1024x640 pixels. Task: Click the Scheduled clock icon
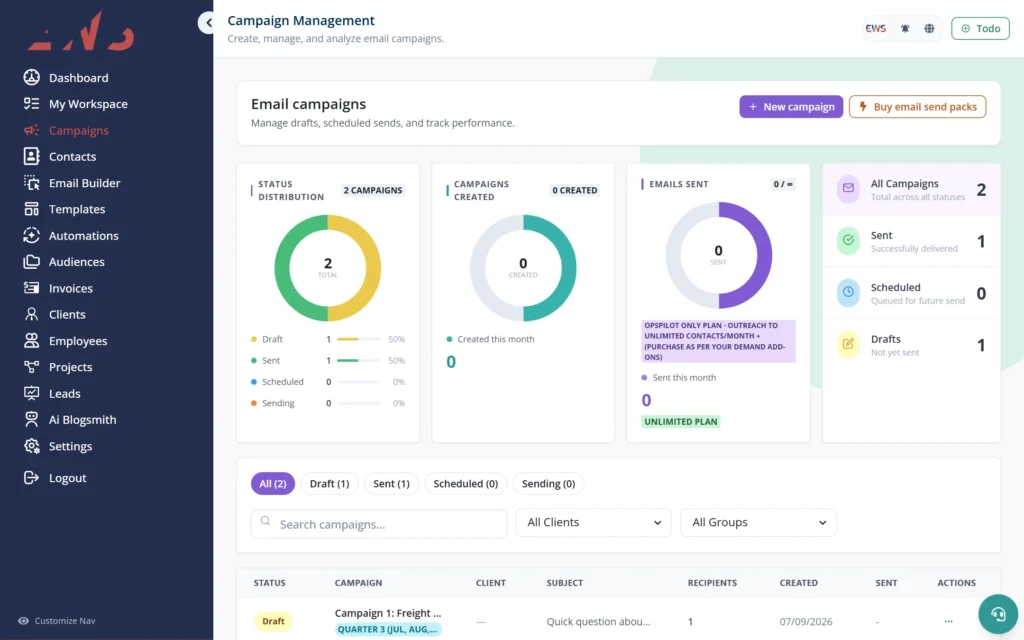[x=848, y=293]
